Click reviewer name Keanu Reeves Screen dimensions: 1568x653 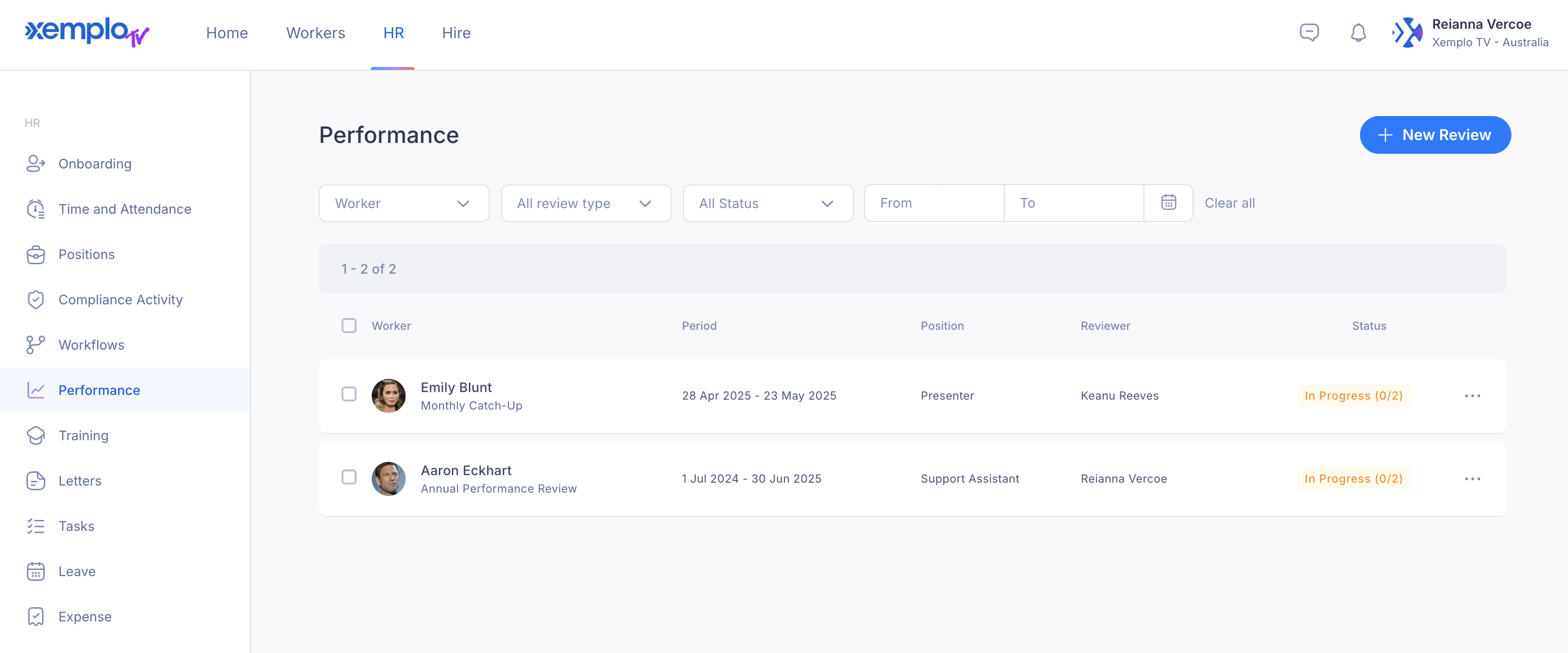coord(1119,395)
